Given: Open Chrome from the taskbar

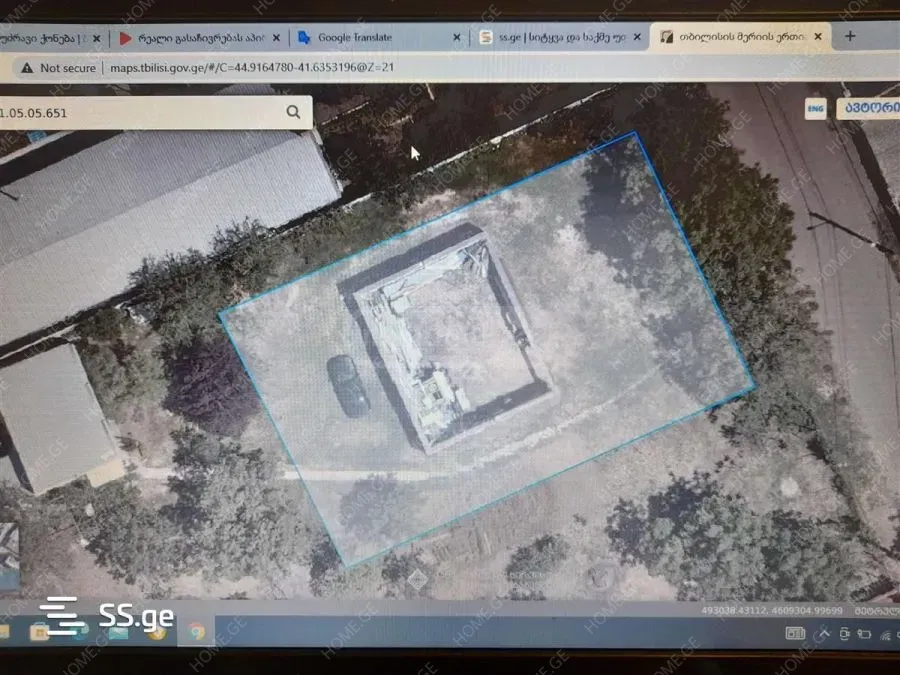Looking at the screenshot, I should pyautogui.click(x=197, y=631).
